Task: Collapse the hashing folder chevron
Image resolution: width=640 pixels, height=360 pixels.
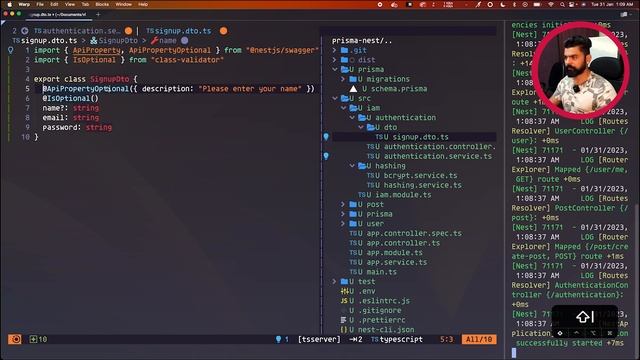Action: point(352,166)
